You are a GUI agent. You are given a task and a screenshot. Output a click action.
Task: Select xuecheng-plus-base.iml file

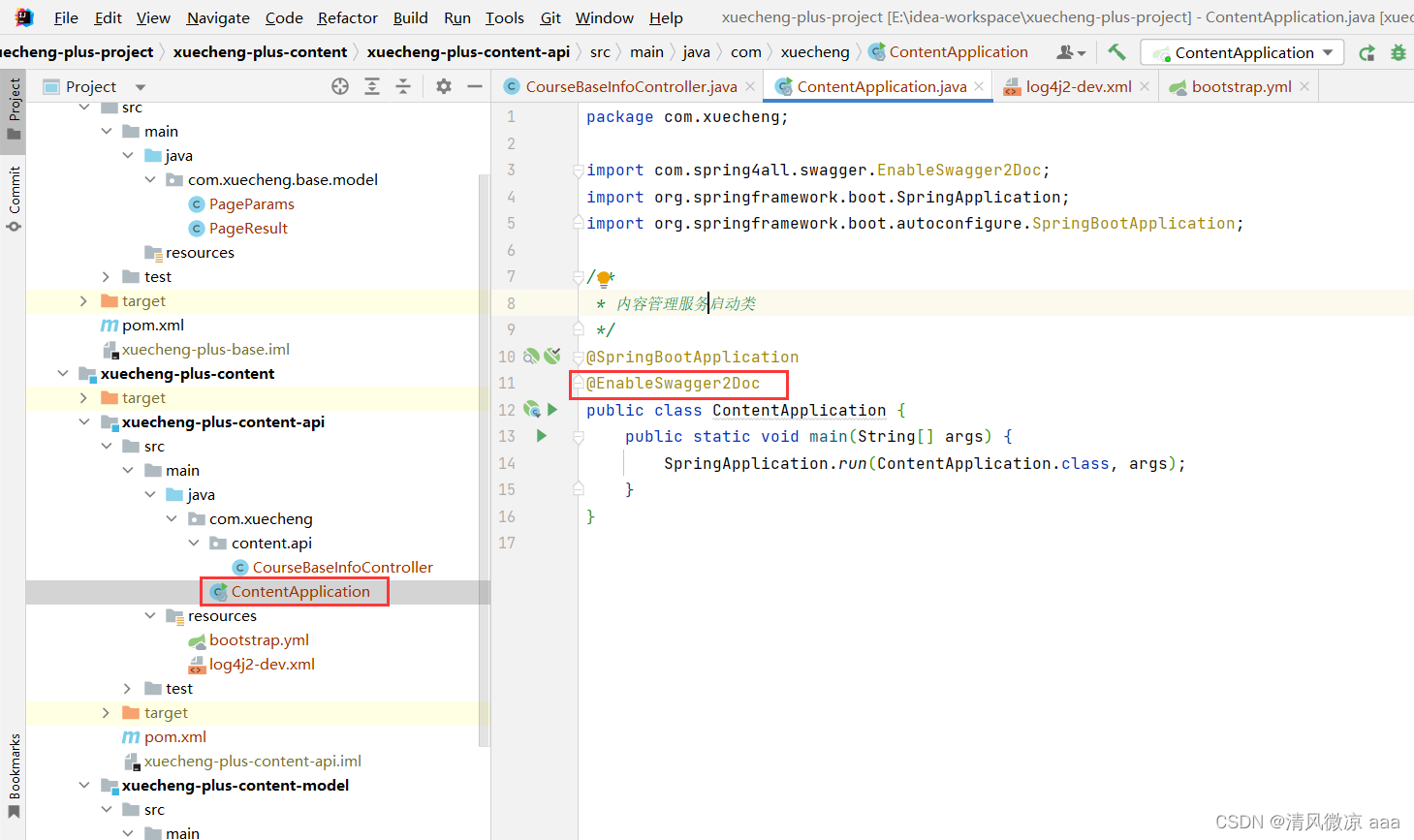tap(205, 349)
